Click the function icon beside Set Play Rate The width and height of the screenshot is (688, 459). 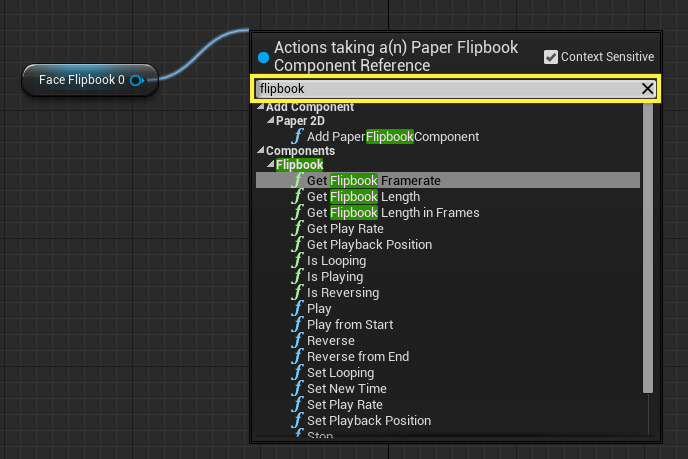coord(297,405)
